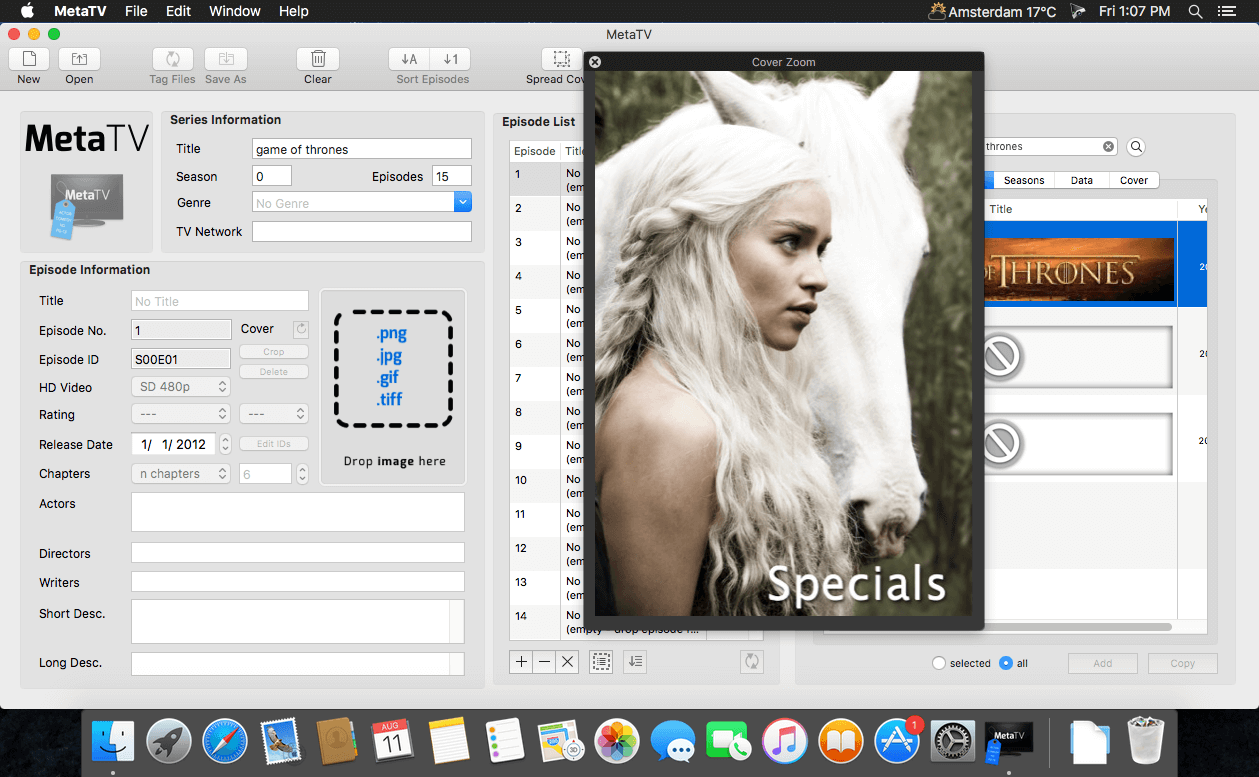Open the Window menu
Viewport: 1259px width, 777px height.
coord(234,11)
